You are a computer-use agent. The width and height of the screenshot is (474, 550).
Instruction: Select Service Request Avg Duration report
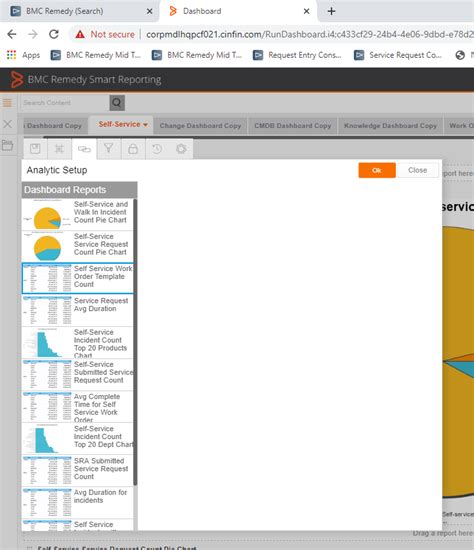(x=78, y=311)
